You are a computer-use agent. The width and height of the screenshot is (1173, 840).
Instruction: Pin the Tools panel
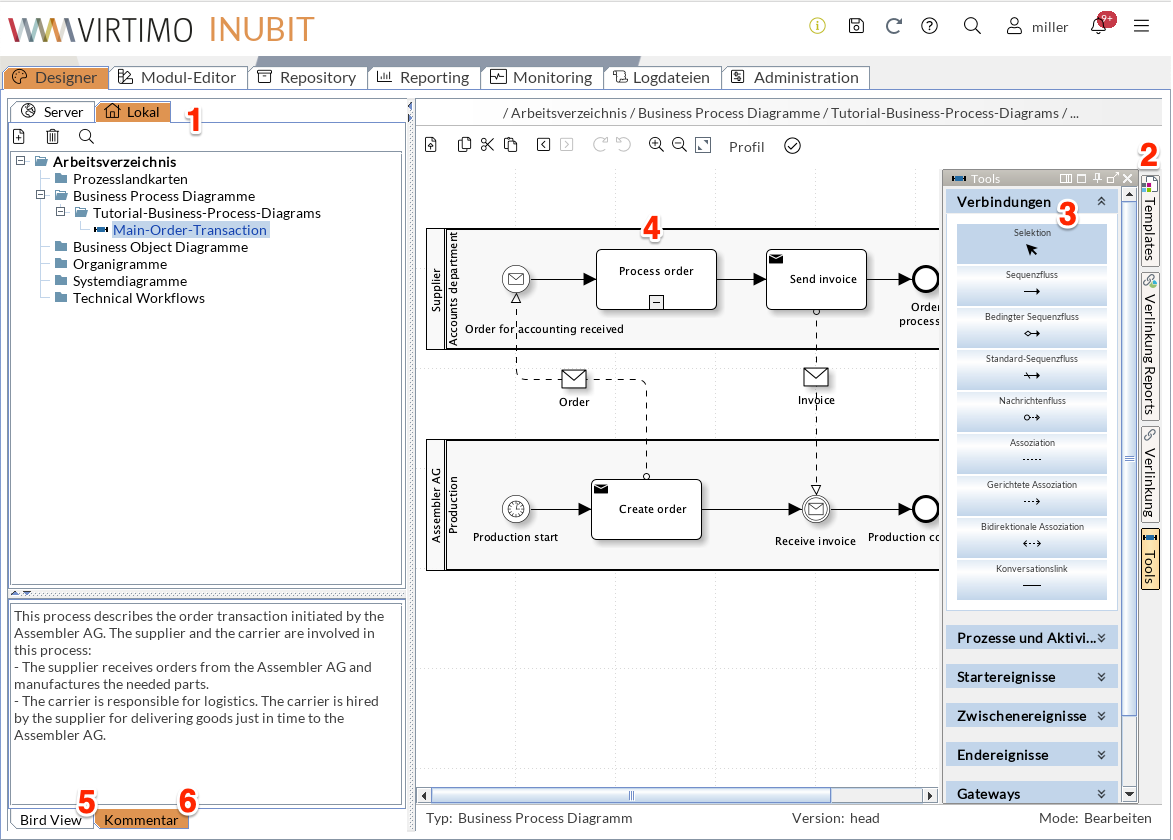1096,178
